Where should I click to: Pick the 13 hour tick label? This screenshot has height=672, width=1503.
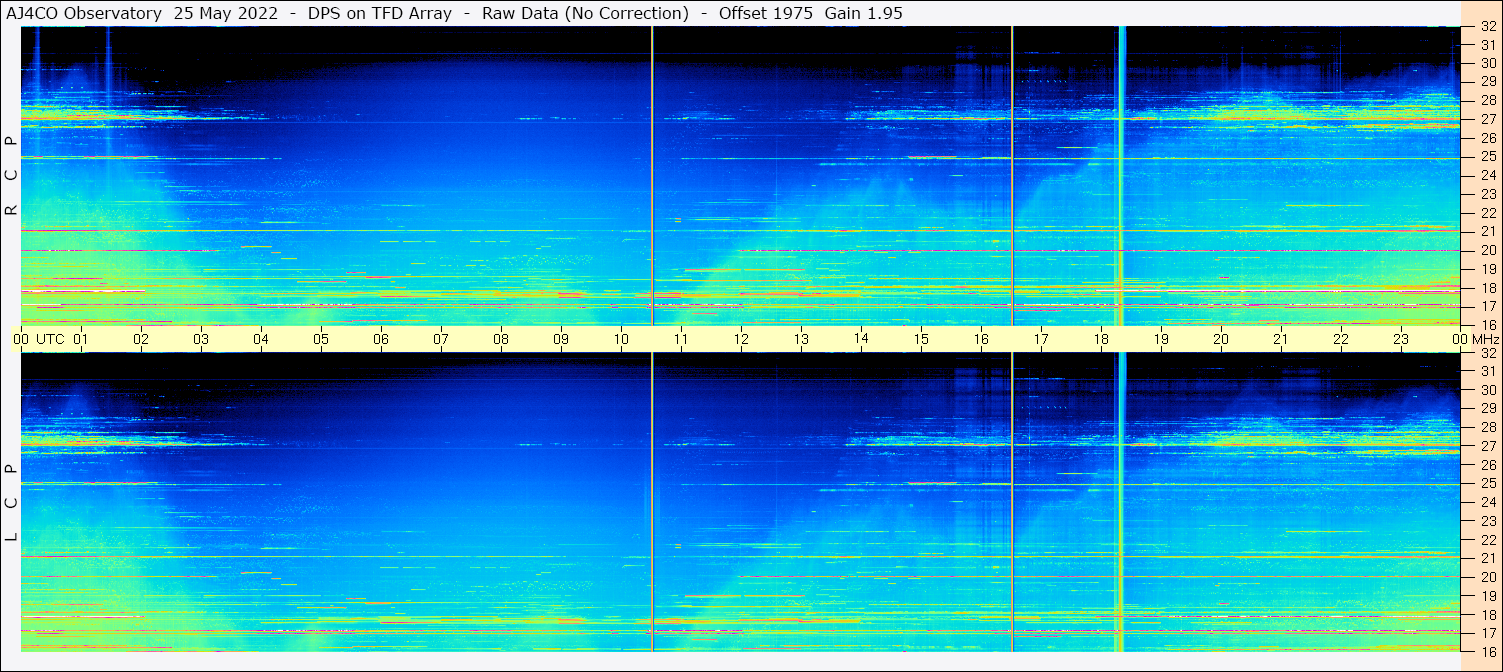801,339
